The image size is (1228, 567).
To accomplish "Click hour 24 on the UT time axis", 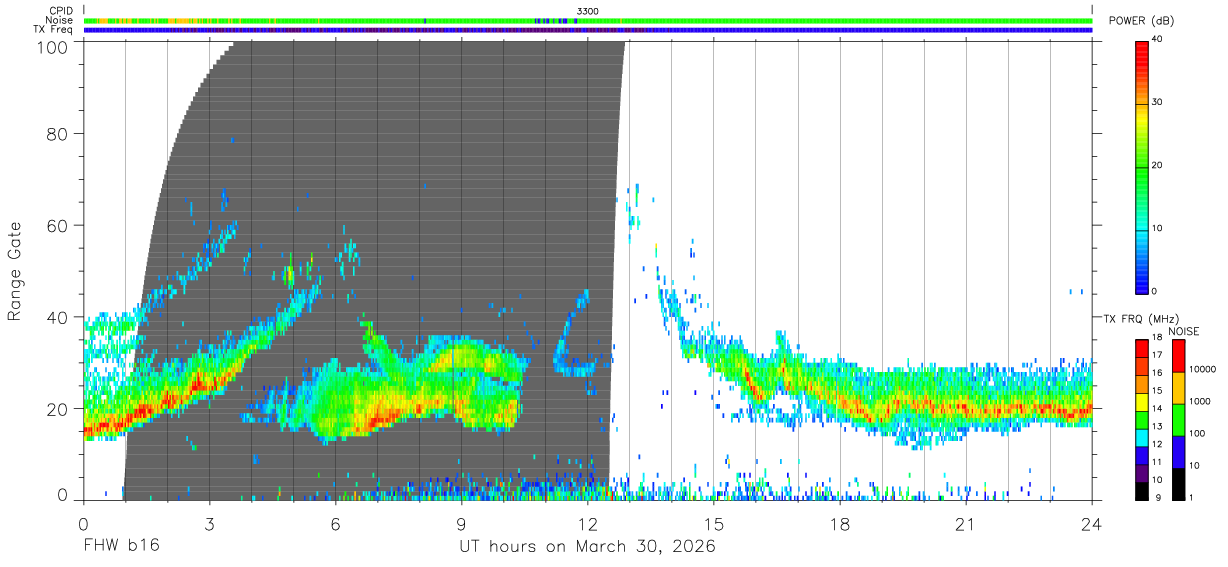I will click(x=1092, y=524).
